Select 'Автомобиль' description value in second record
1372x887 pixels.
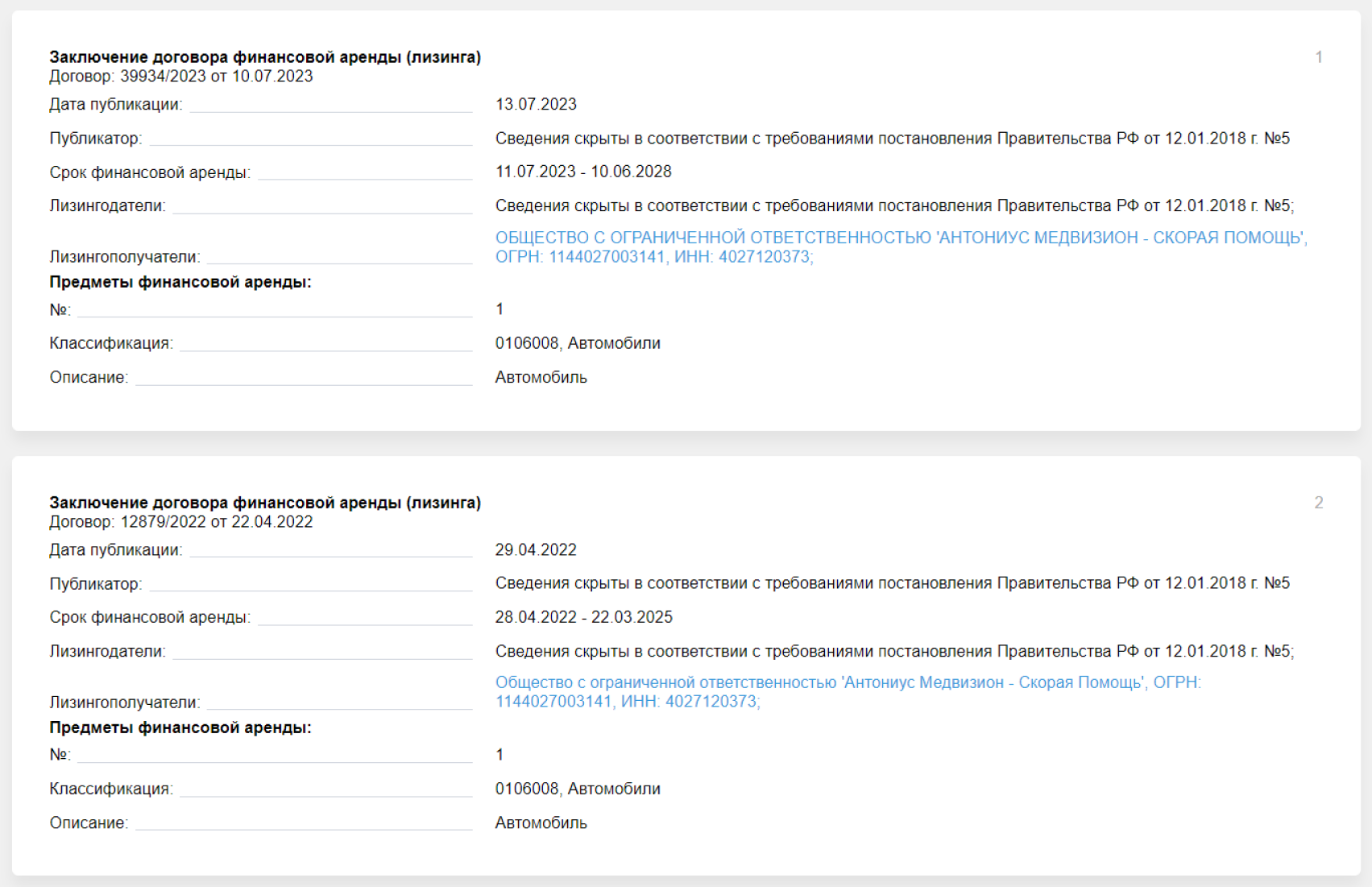point(541,823)
